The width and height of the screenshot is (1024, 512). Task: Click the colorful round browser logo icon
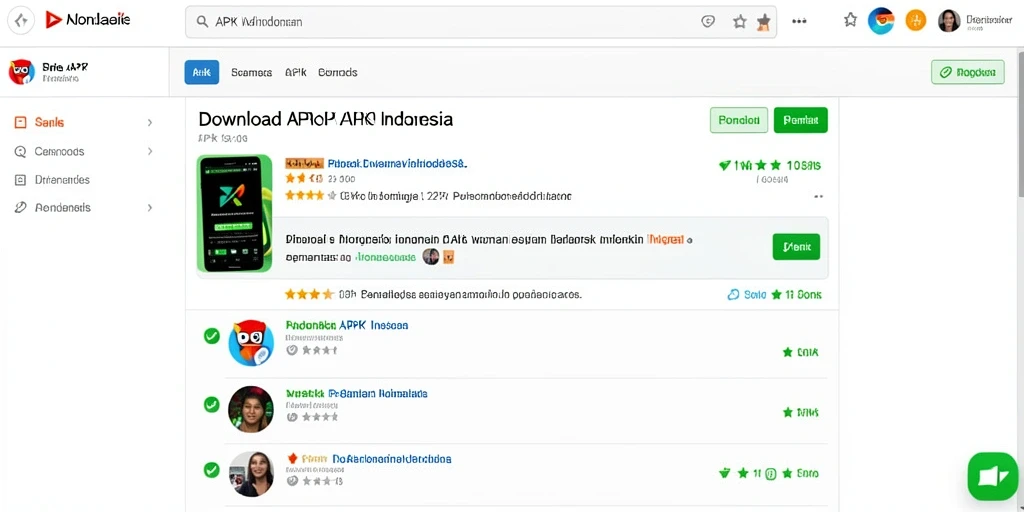tap(881, 21)
